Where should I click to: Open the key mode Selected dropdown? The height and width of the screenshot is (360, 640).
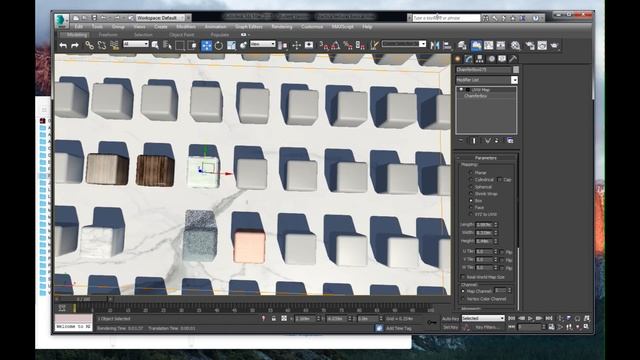coord(483,318)
